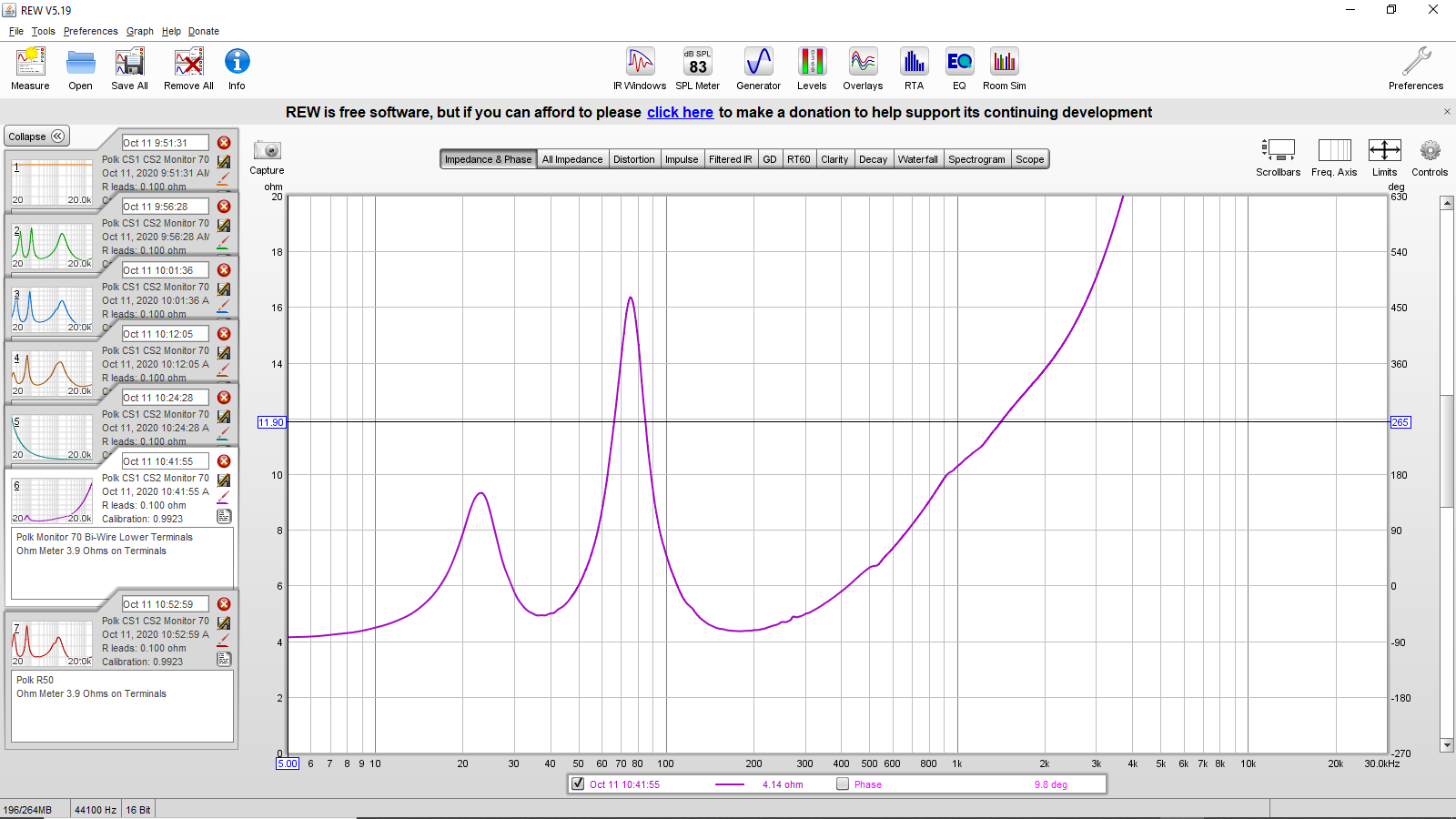Toggle graph Scrollbars icon
Screen dimensions: 1456x819
tap(1279, 150)
